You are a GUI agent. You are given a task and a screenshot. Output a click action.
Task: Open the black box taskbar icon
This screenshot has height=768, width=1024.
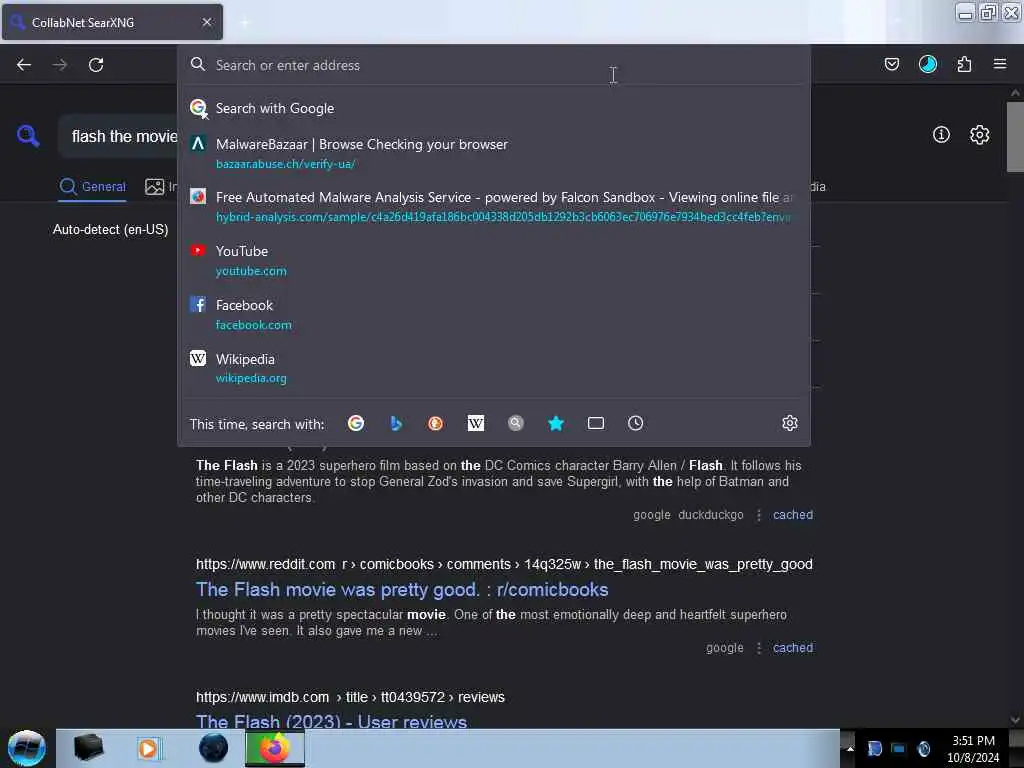[89, 747]
